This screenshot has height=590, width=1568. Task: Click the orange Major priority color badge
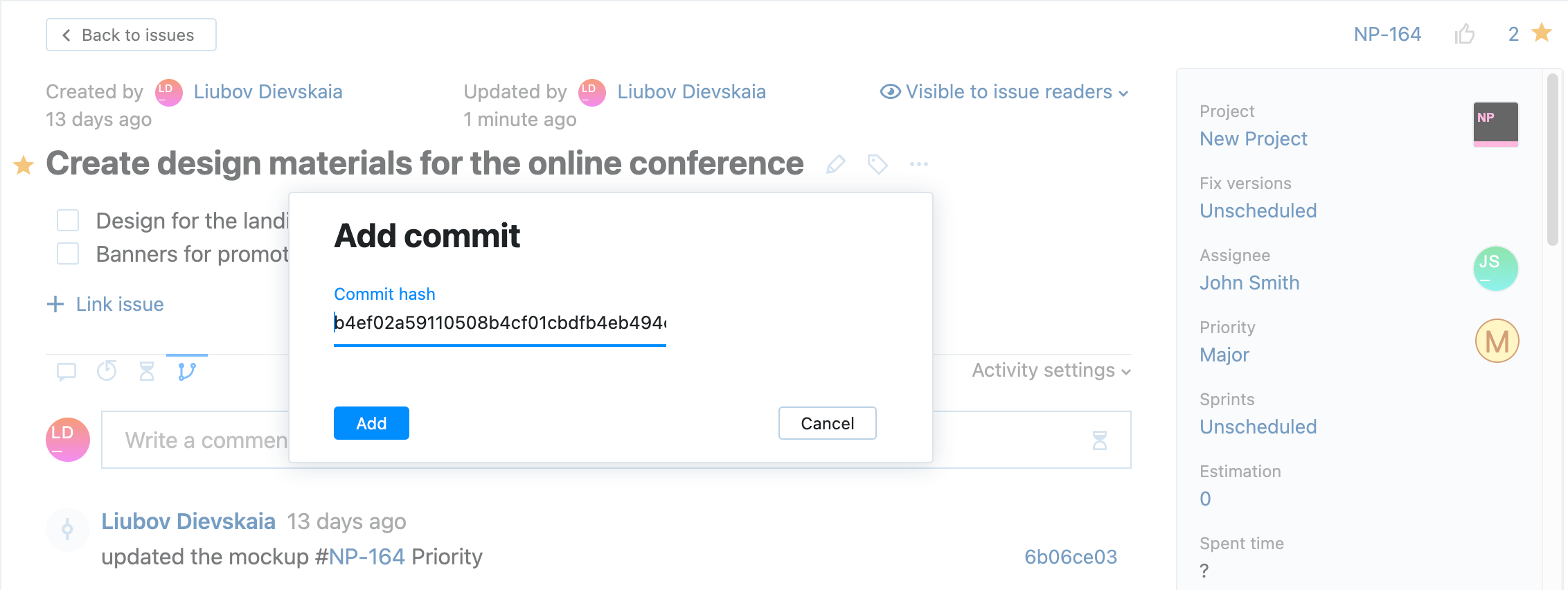(1497, 341)
